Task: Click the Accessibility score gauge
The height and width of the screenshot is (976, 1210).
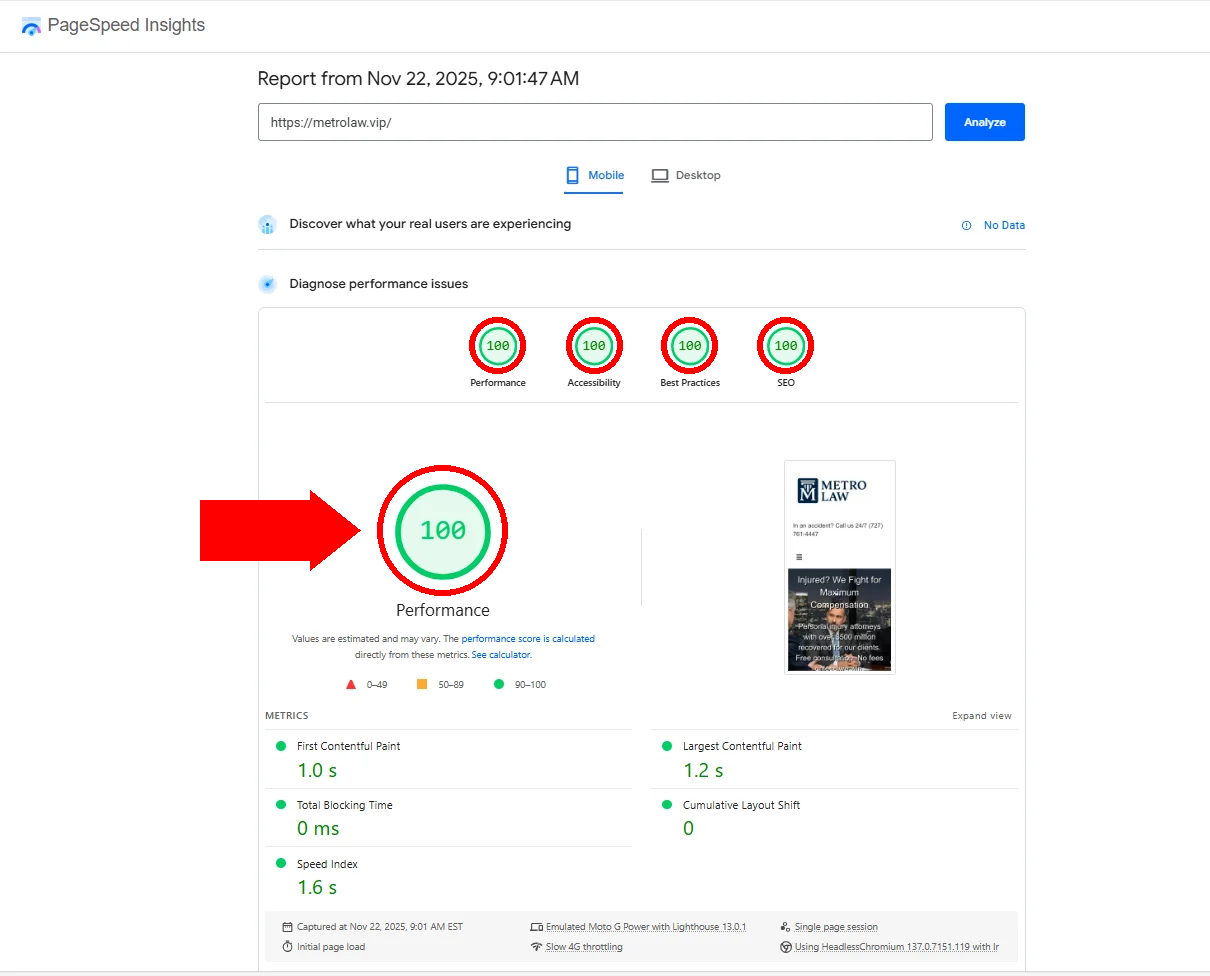Action: pos(594,346)
